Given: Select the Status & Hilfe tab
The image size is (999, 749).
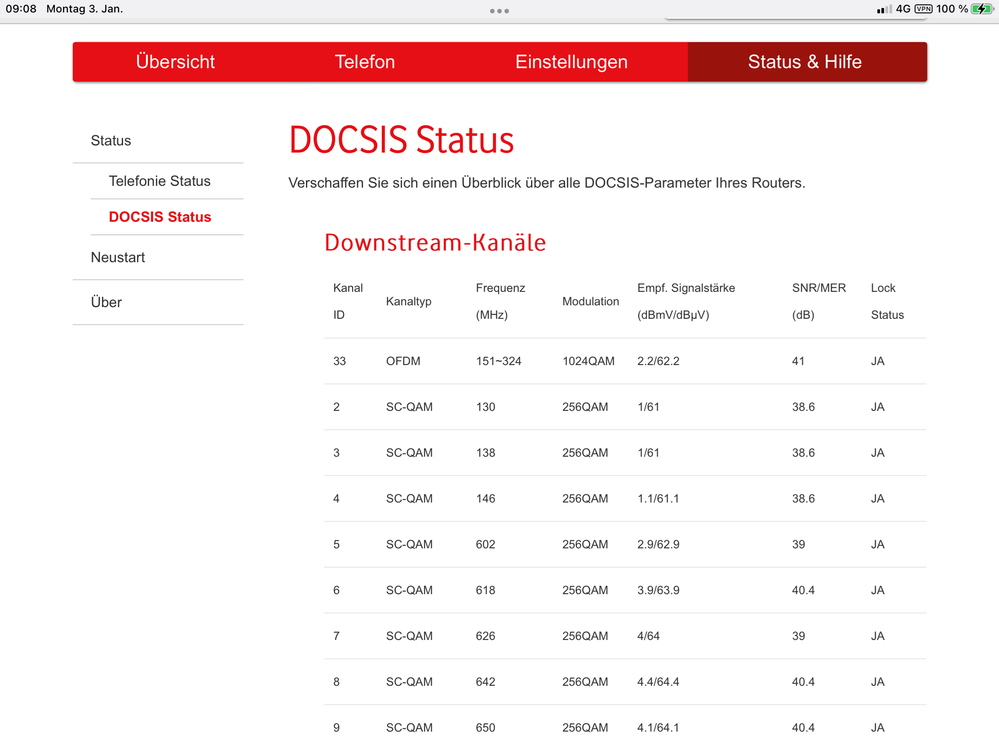Looking at the screenshot, I should click(x=805, y=62).
